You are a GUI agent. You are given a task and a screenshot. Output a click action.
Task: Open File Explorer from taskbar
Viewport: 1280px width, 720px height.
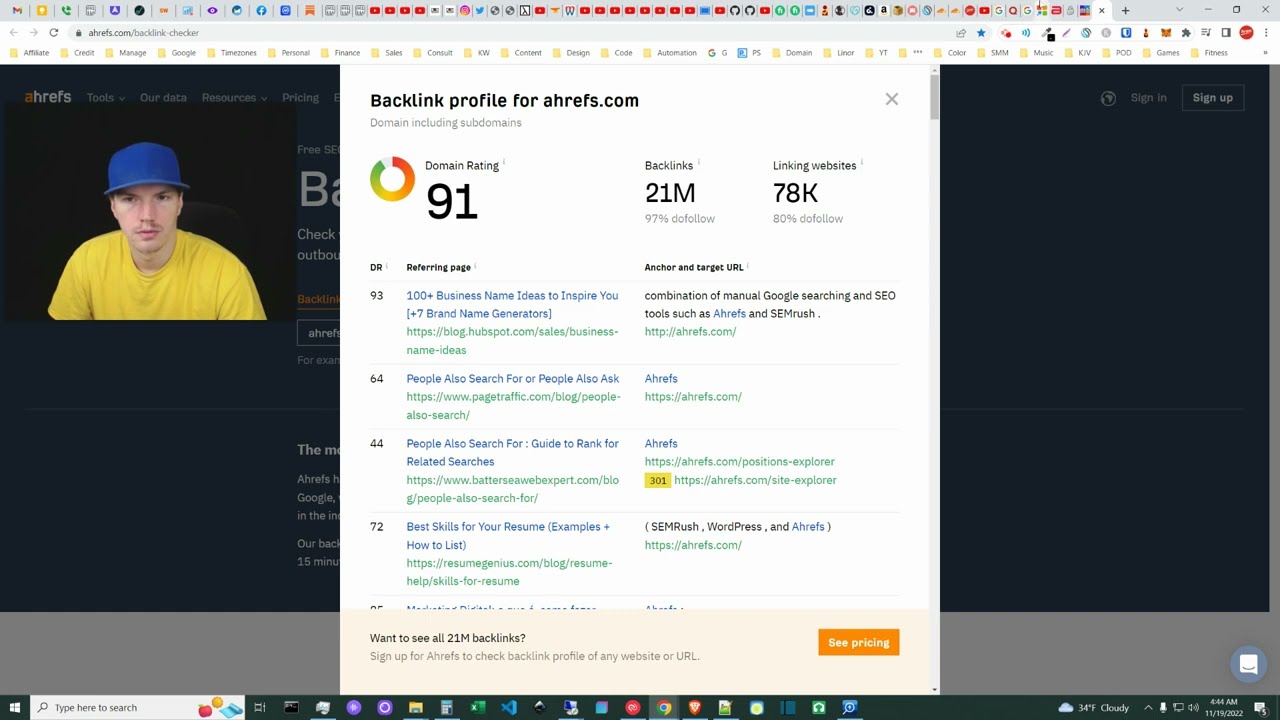coord(416,707)
